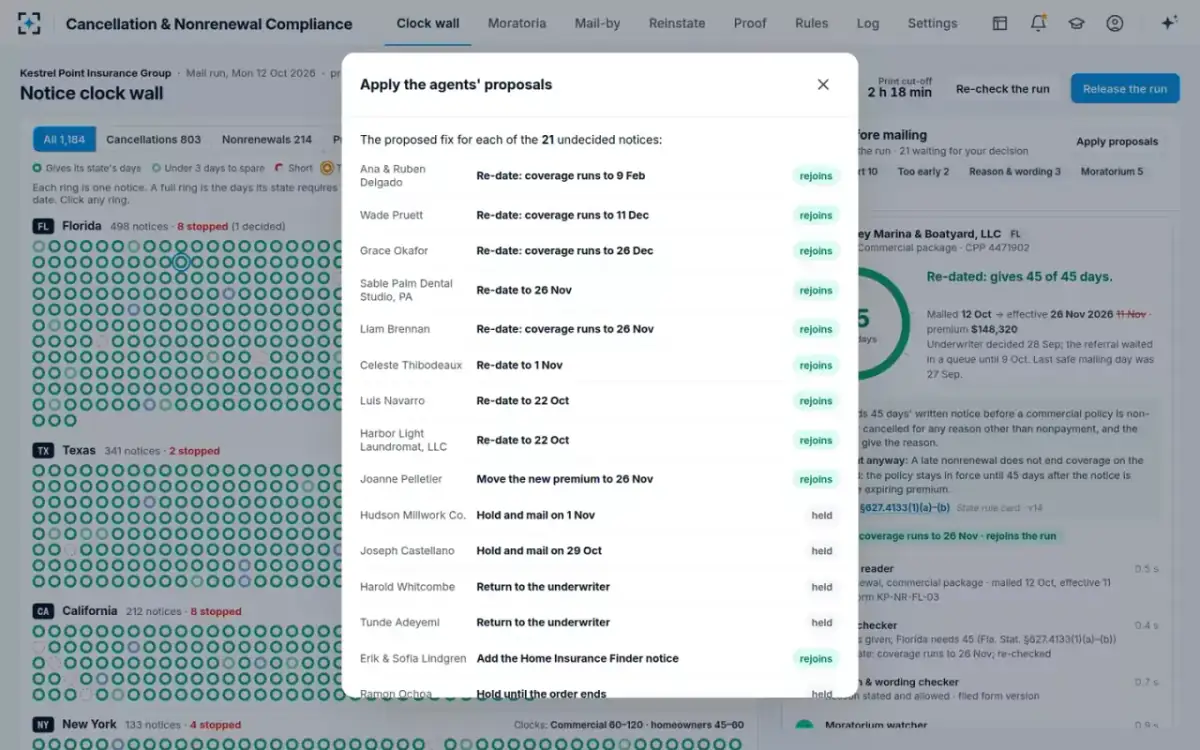Click Wade Pruett in the proposals list

[x=391, y=215]
